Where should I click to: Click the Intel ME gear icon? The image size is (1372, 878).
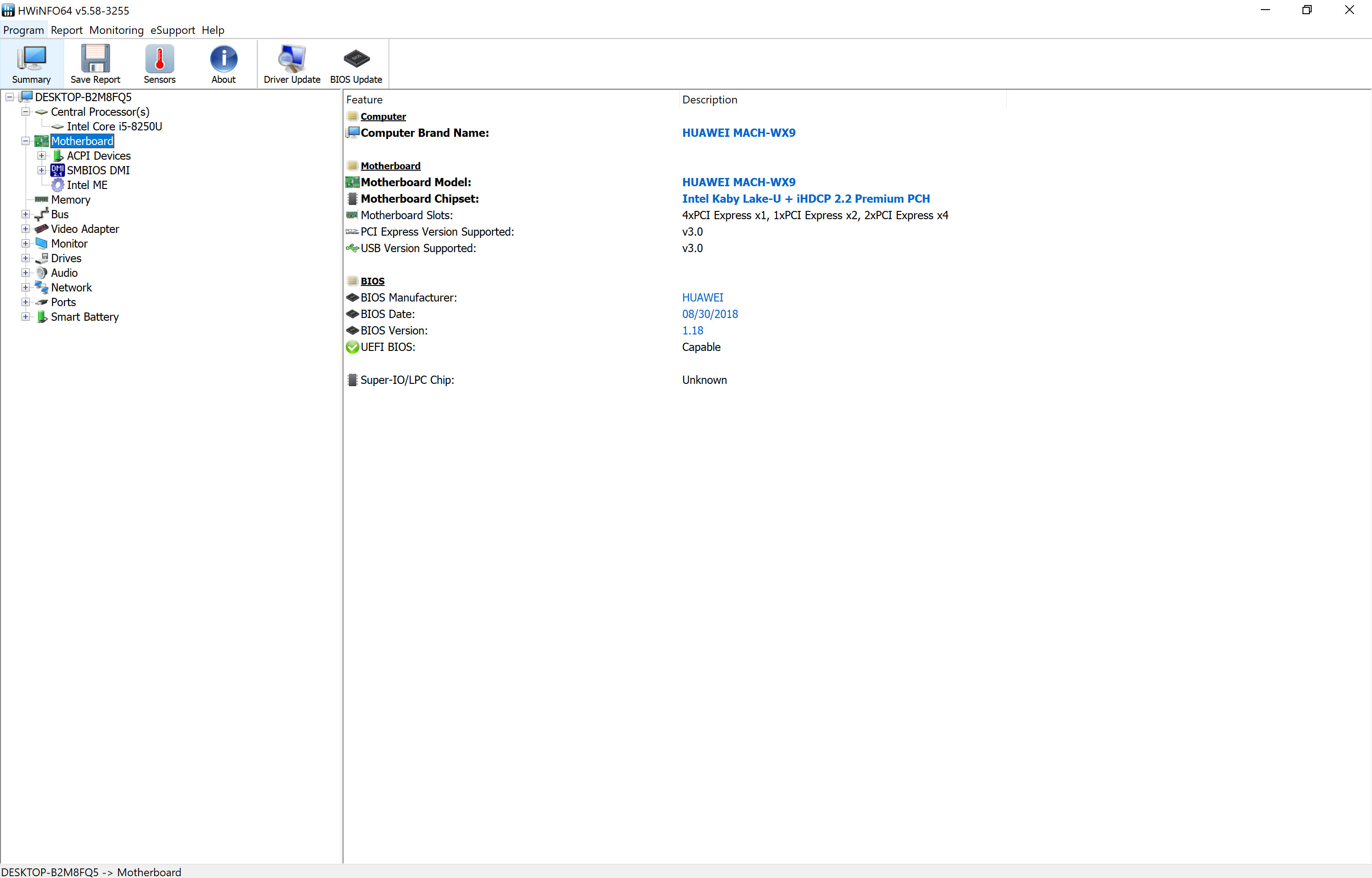coord(58,185)
